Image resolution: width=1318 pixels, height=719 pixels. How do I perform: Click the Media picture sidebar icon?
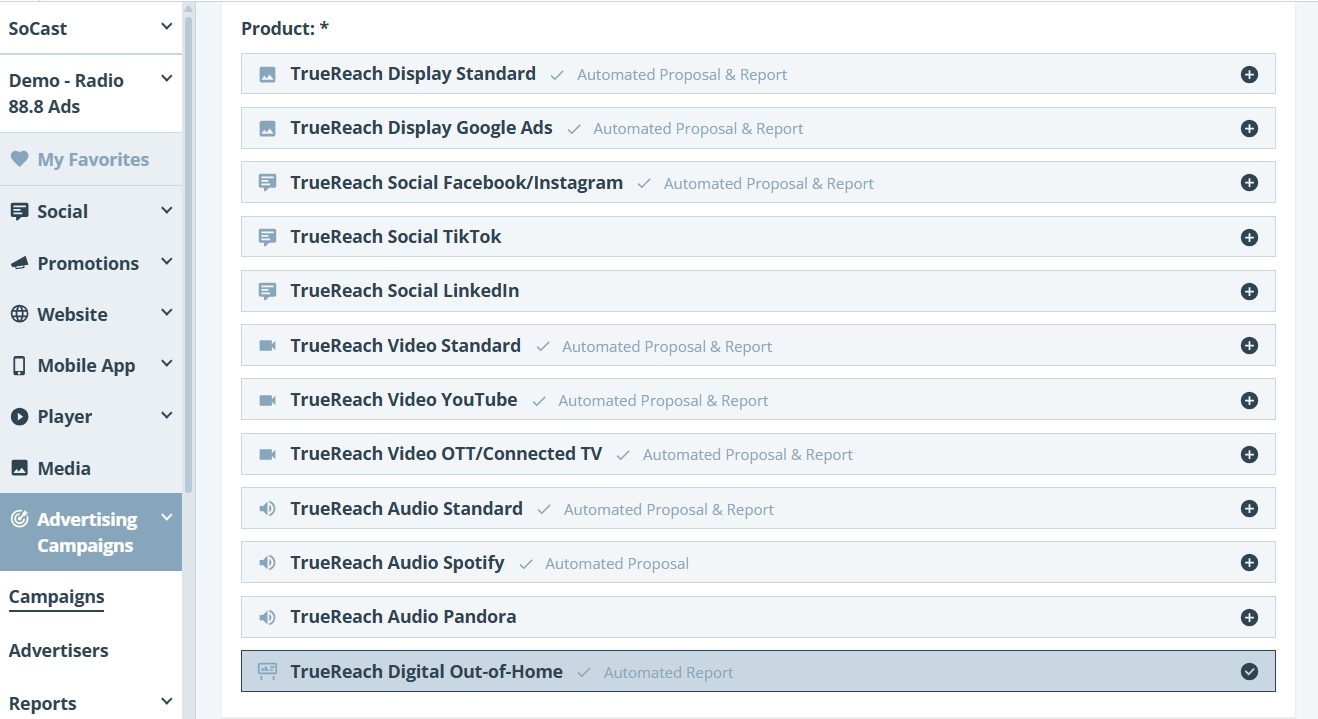(x=19, y=468)
